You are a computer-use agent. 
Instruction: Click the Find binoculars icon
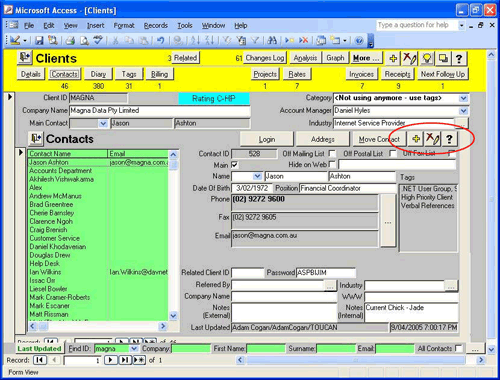click(x=272, y=41)
